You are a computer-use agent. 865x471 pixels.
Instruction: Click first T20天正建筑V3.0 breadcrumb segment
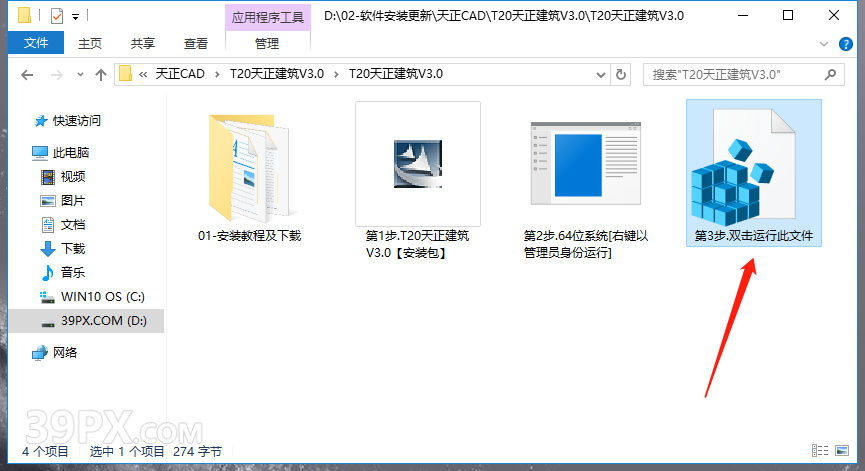click(x=277, y=74)
